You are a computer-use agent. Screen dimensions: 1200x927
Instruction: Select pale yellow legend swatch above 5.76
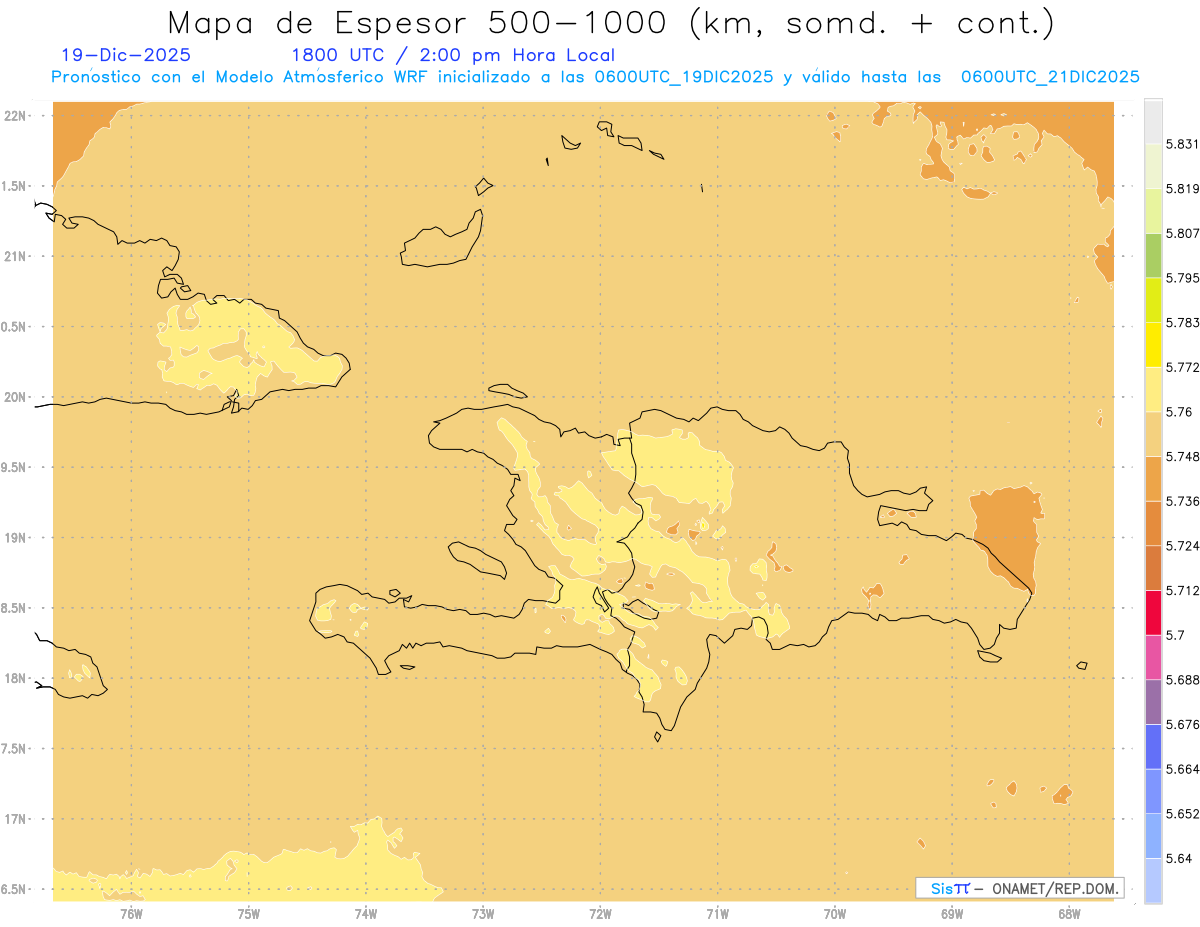pos(1153,389)
